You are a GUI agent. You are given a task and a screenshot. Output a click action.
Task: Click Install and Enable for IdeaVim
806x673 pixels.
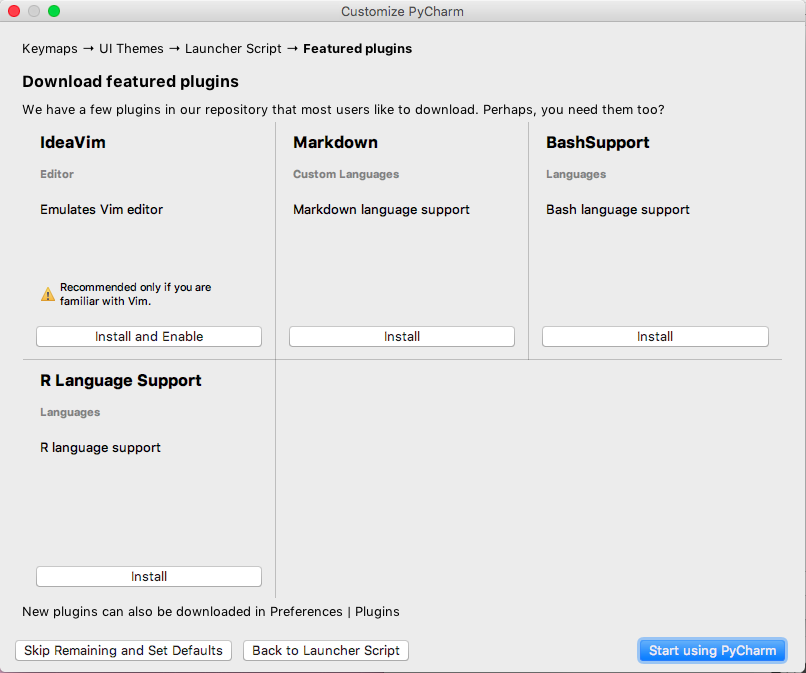(149, 336)
